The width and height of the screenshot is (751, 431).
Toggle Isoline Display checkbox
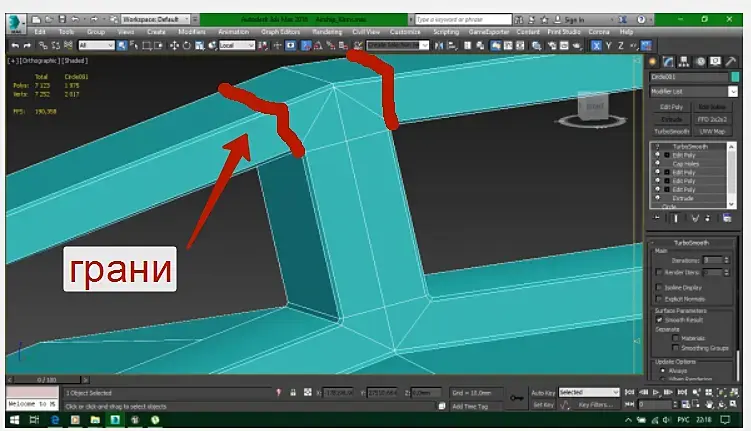point(659,287)
